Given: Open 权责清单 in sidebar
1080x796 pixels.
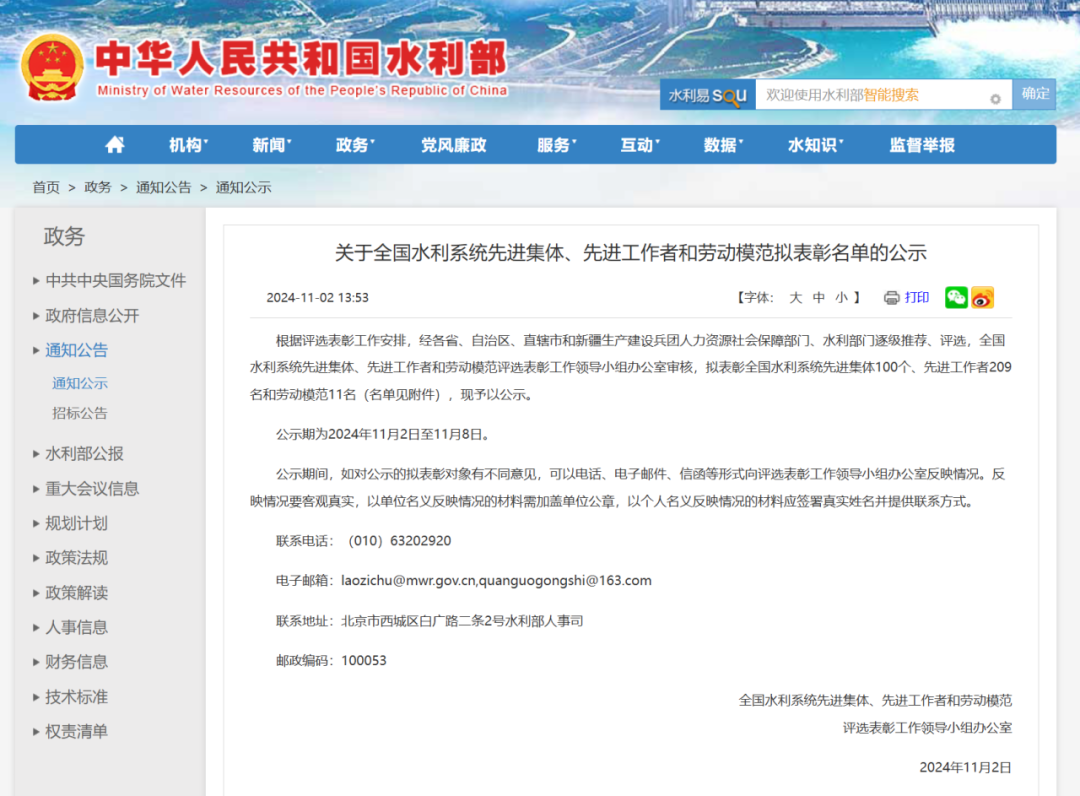Looking at the screenshot, I should 76,731.
